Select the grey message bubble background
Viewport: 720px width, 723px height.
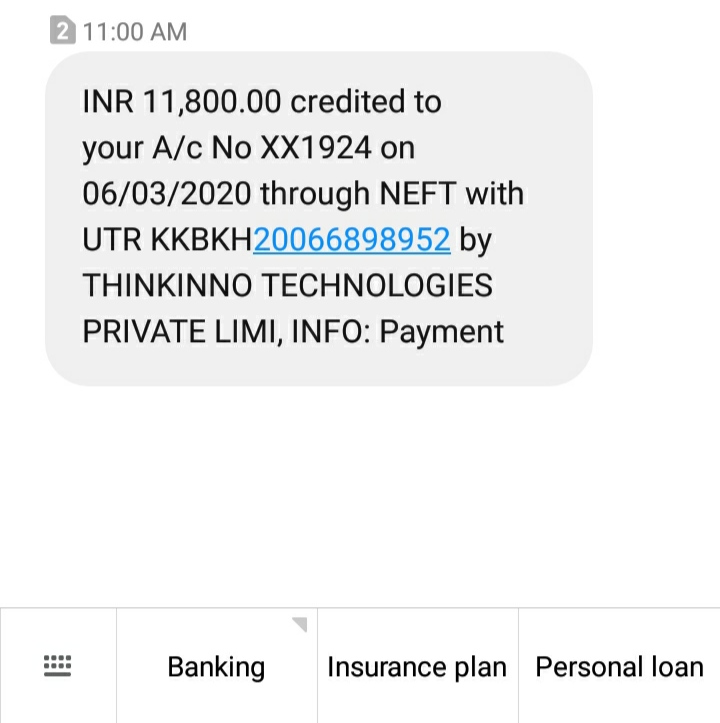(x=319, y=219)
